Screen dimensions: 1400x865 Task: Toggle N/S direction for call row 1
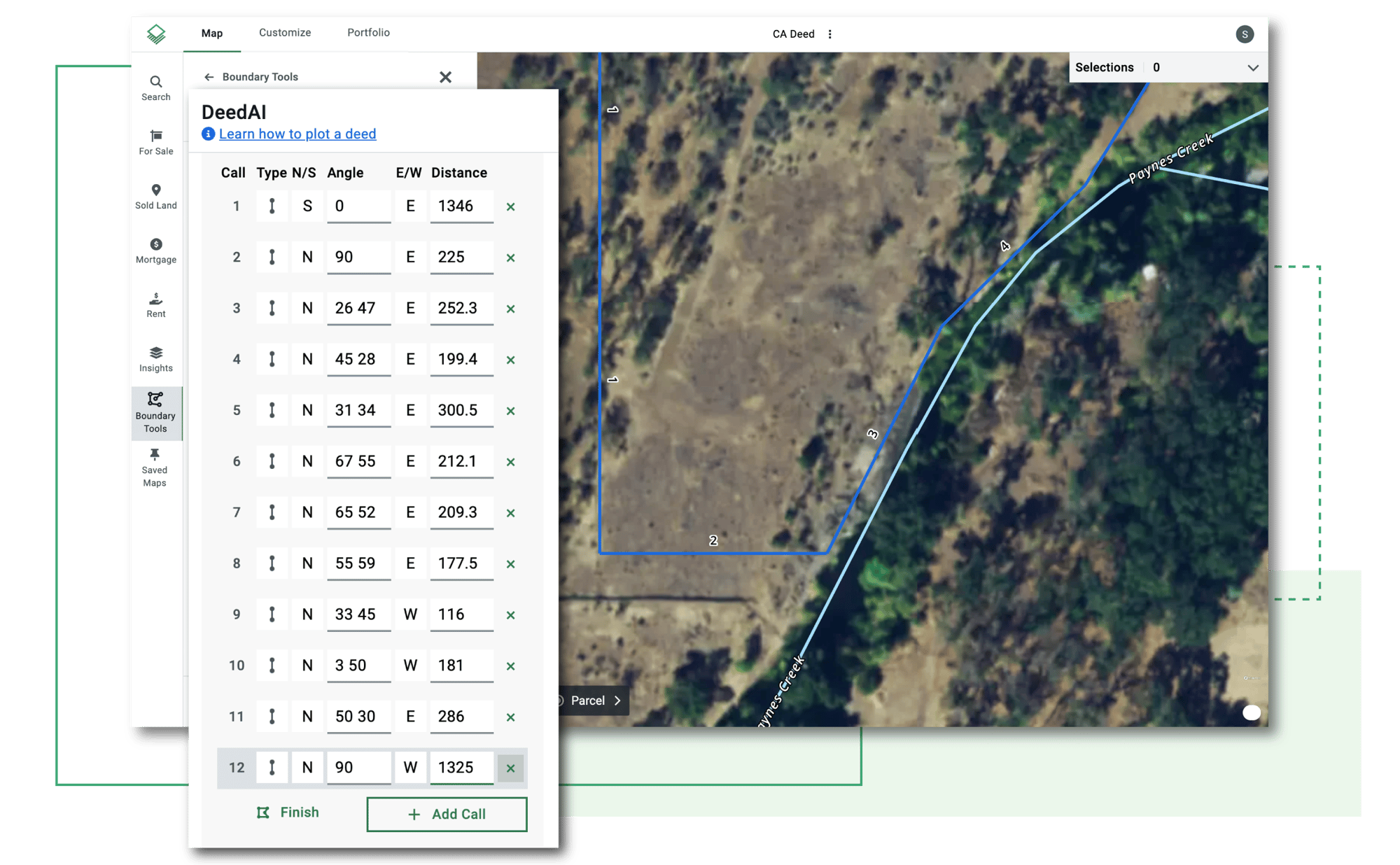coord(306,206)
